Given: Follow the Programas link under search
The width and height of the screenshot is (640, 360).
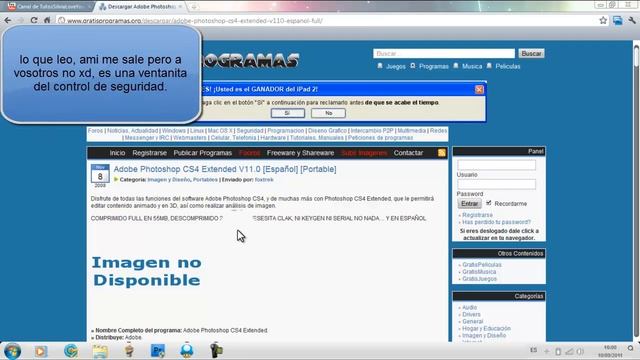Looking at the screenshot, I should pos(433,66).
